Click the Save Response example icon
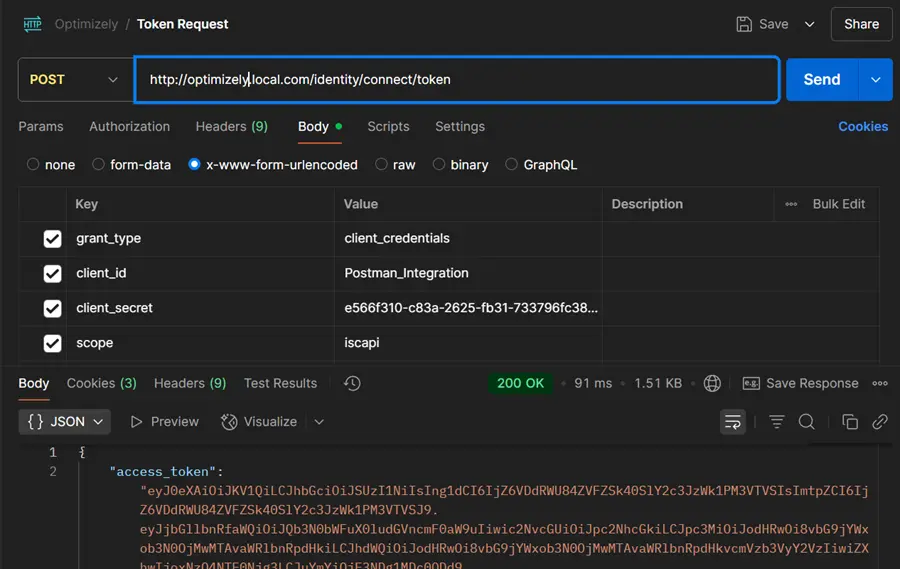Screen dimensions: 900x569 [751, 384]
